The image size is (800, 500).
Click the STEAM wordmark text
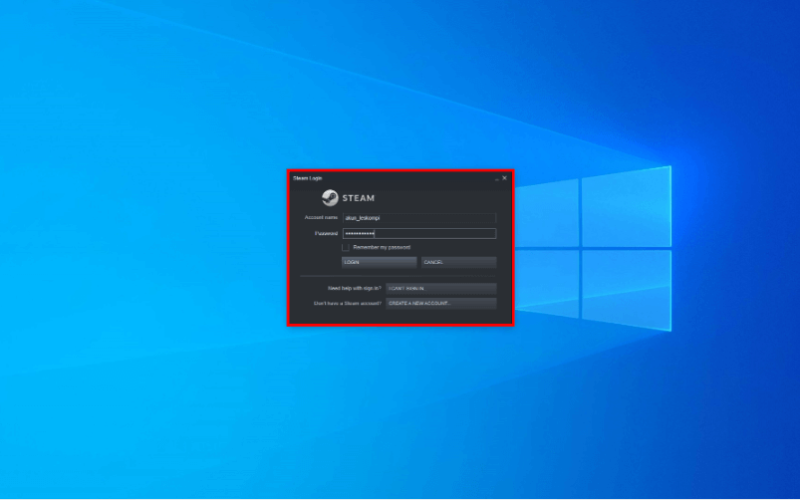[x=358, y=198]
